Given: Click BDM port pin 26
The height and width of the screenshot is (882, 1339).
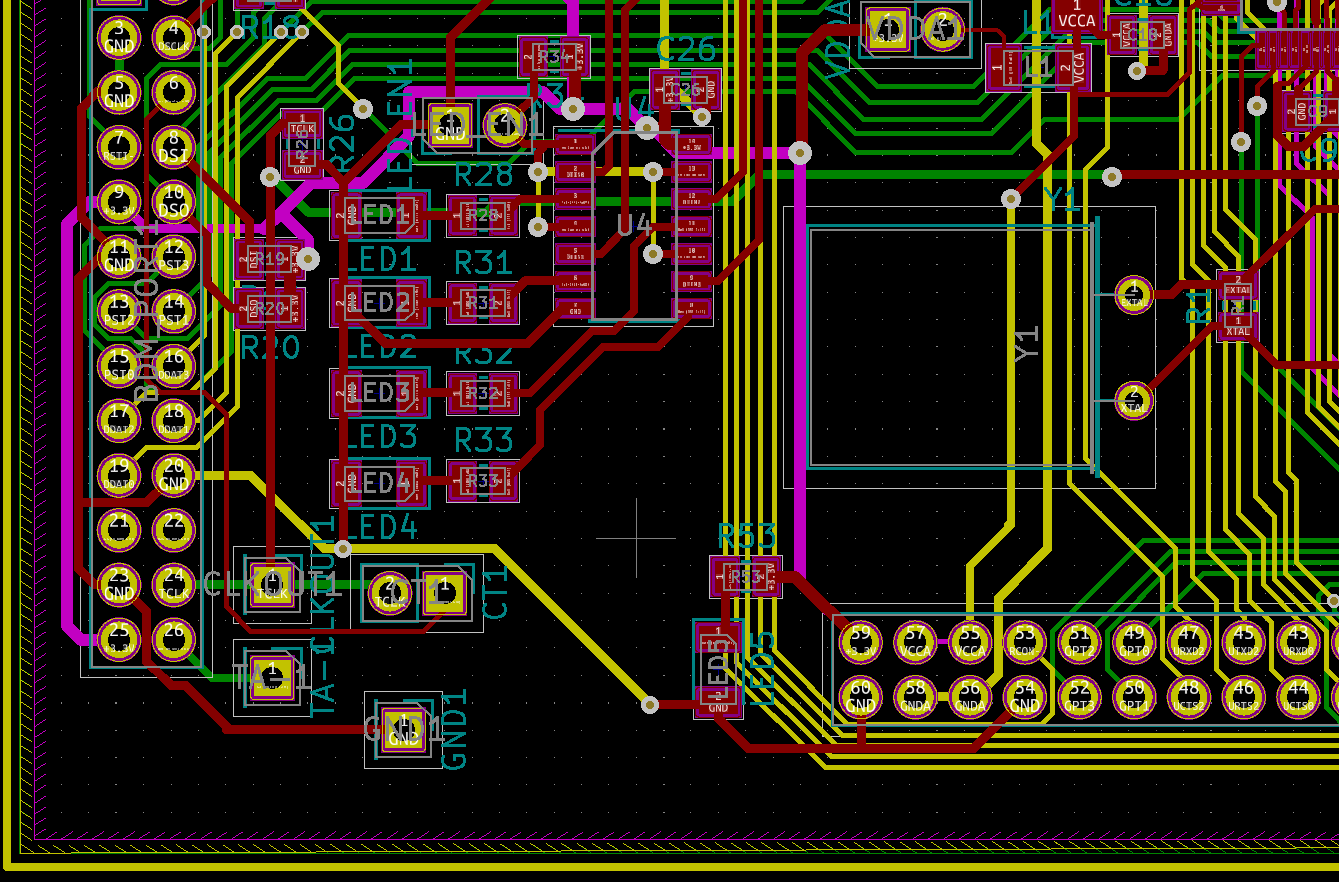Looking at the screenshot, I should coord(174,640).
